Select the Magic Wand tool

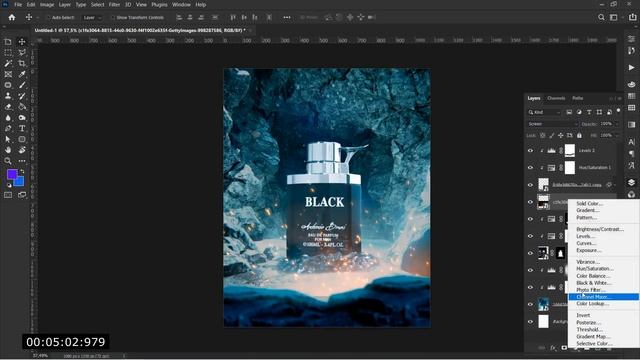tap(8, 63)
